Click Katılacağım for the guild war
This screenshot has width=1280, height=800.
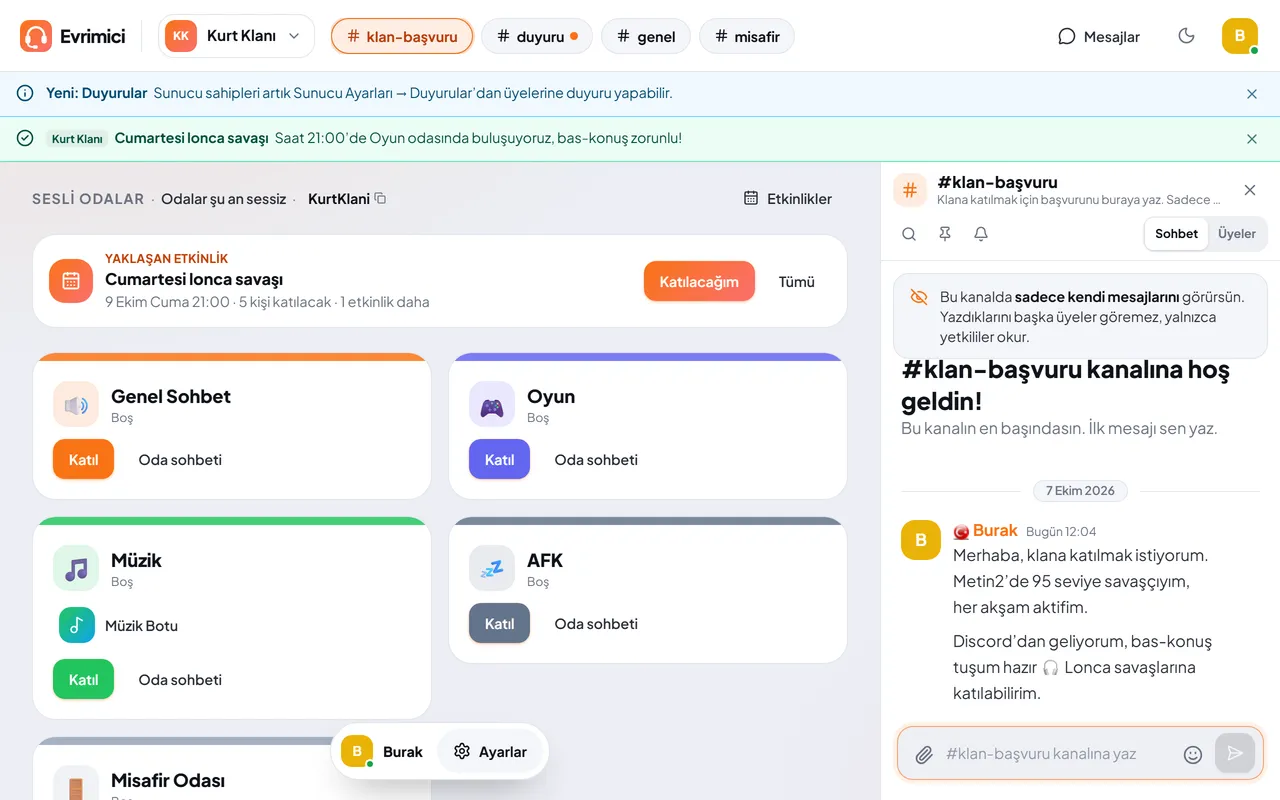pyautogui.click(x=699, y=281)
